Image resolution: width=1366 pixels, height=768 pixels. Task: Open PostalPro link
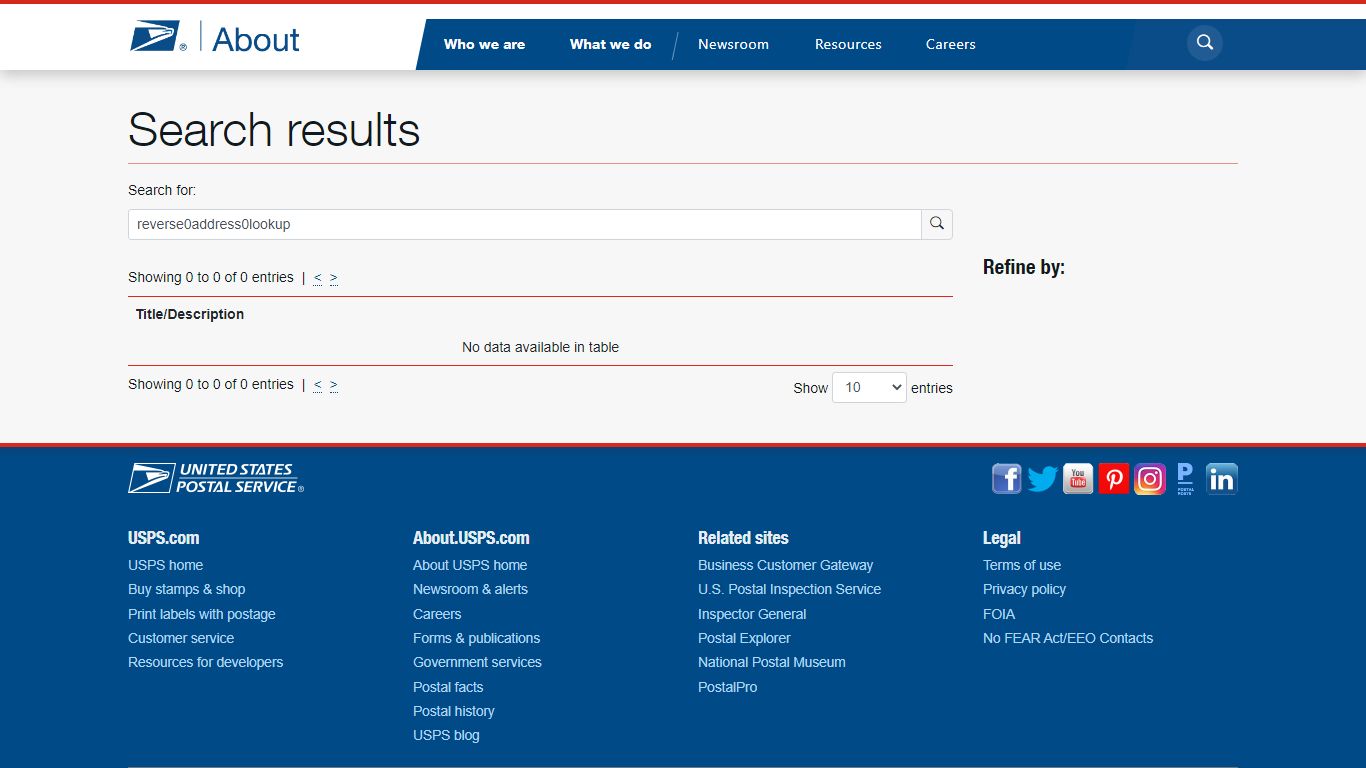pos(727,687)
